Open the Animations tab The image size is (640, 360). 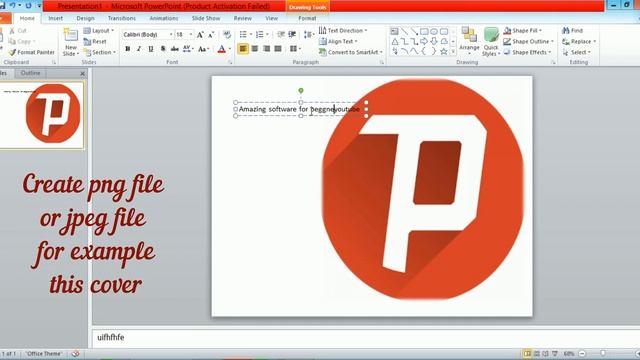point(164,18)
